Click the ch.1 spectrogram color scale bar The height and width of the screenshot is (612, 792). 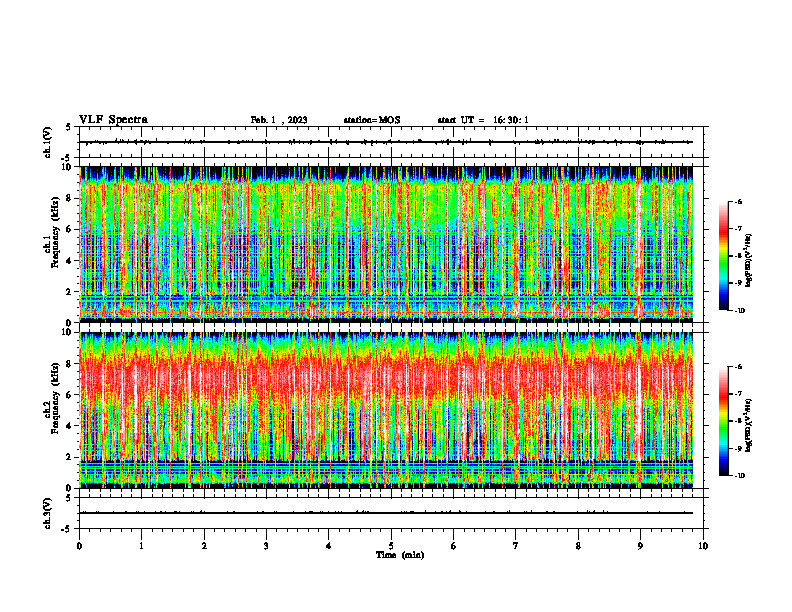click(x=723, y=256)
